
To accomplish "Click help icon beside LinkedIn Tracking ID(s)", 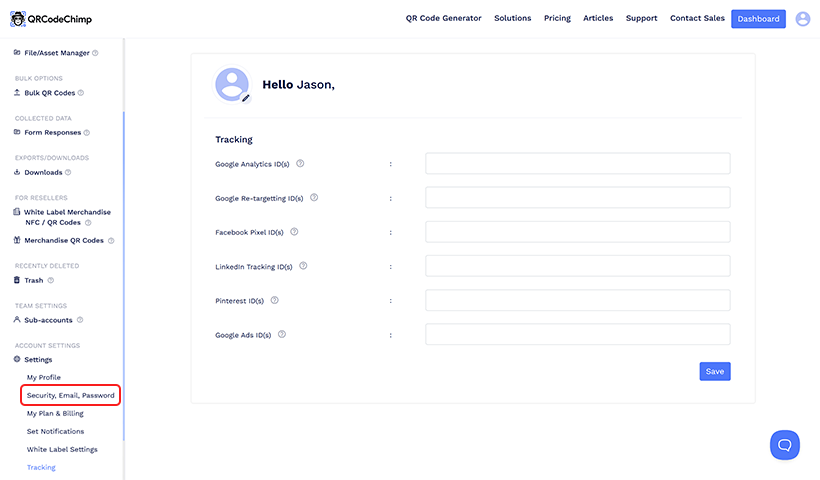I will (x=303, y=266).
